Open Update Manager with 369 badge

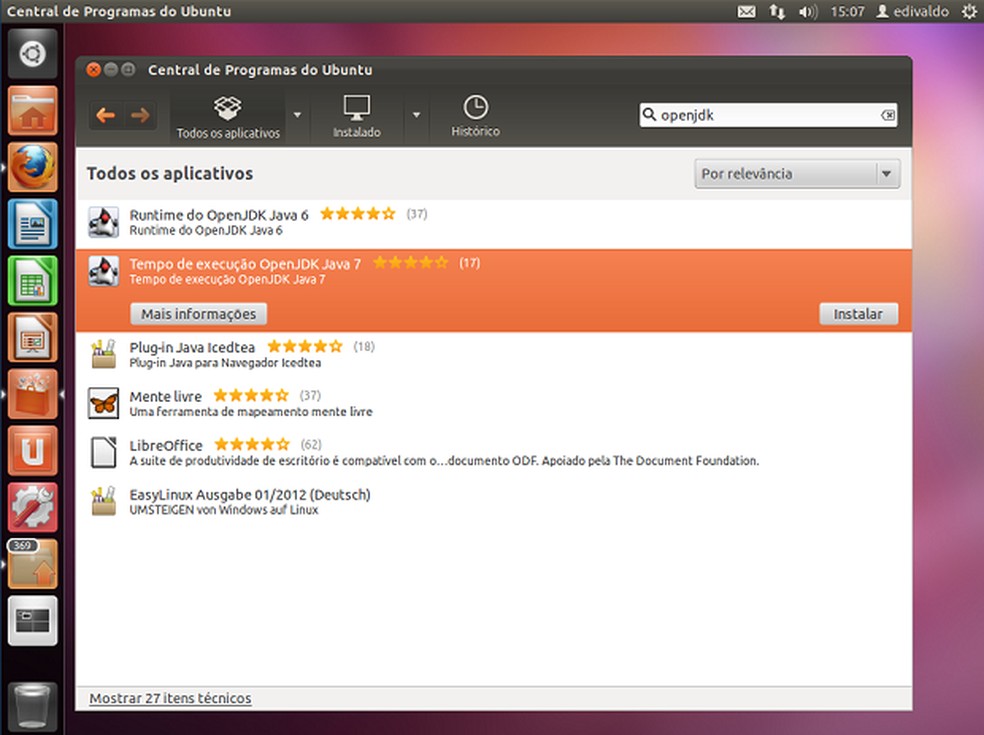(33, 564)
